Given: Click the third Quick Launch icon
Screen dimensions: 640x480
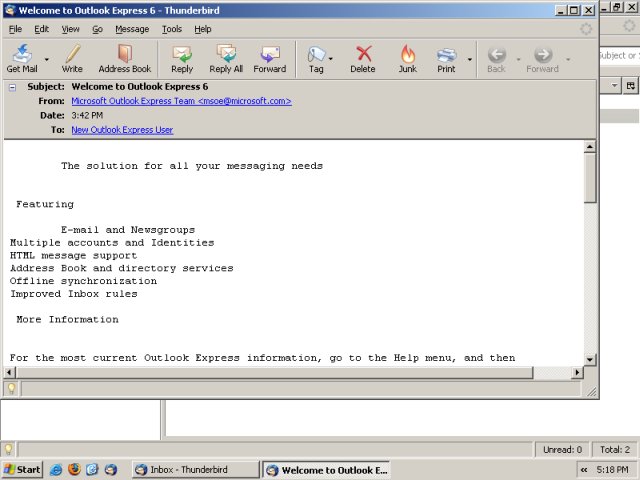Looking at the screenshot, I should [92, 470].
